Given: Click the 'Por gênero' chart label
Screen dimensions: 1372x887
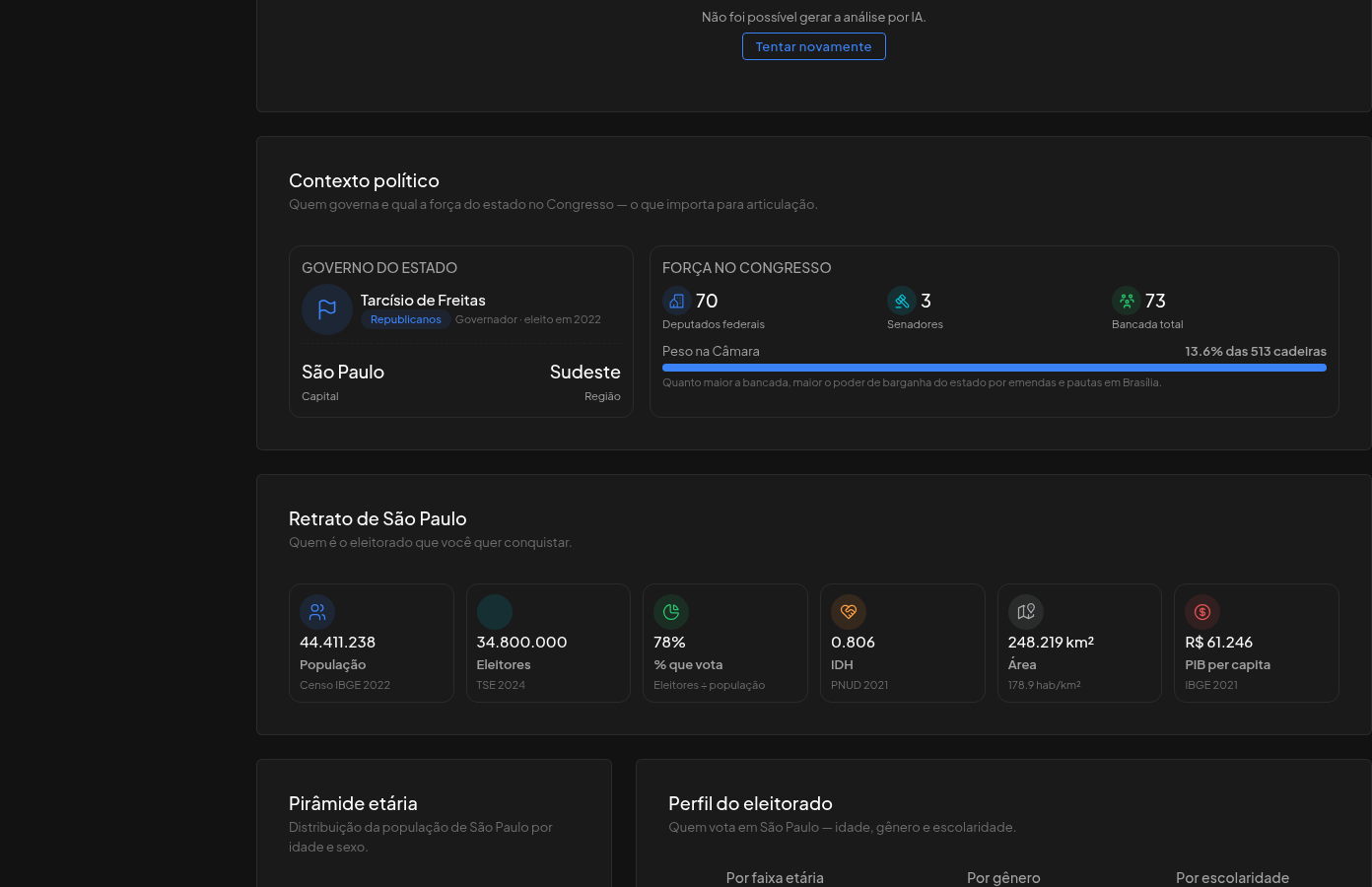Looking at the screenshot, I should 1003,878.
